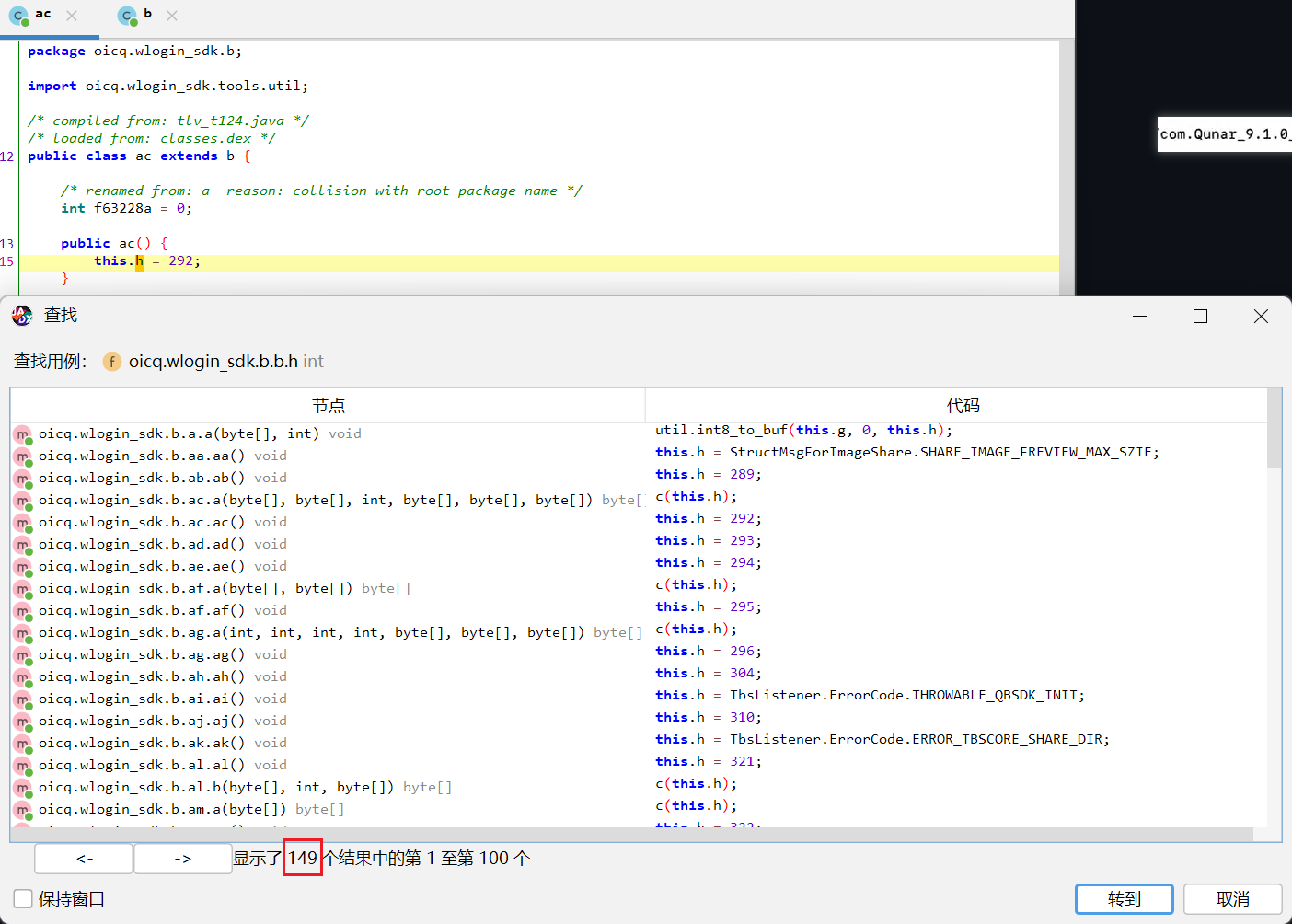Click the 转到 button
Screen dimensions: 1292x924
coord(1124,899)
